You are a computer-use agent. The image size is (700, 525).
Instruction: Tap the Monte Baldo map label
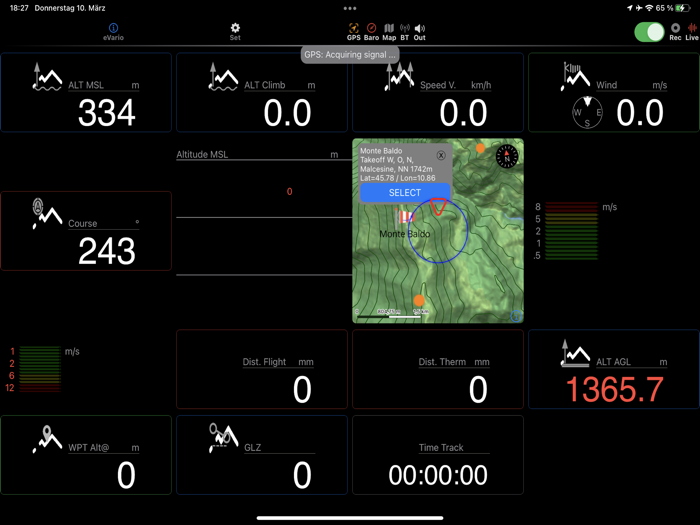[x=404, y=234]
